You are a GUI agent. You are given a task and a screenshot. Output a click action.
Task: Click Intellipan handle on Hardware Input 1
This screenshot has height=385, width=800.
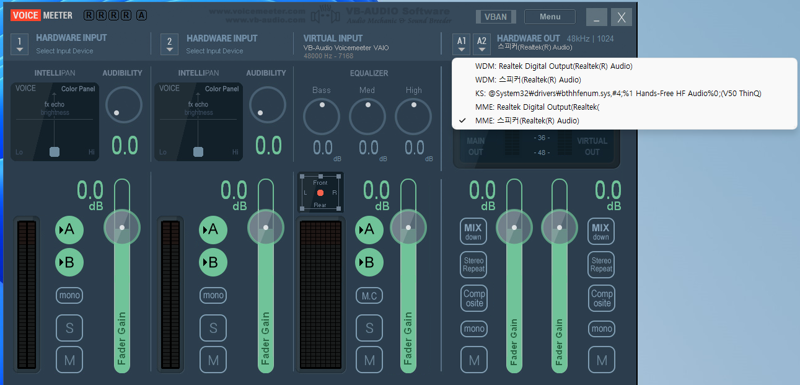pyautogui.click(x=55, y=151)
